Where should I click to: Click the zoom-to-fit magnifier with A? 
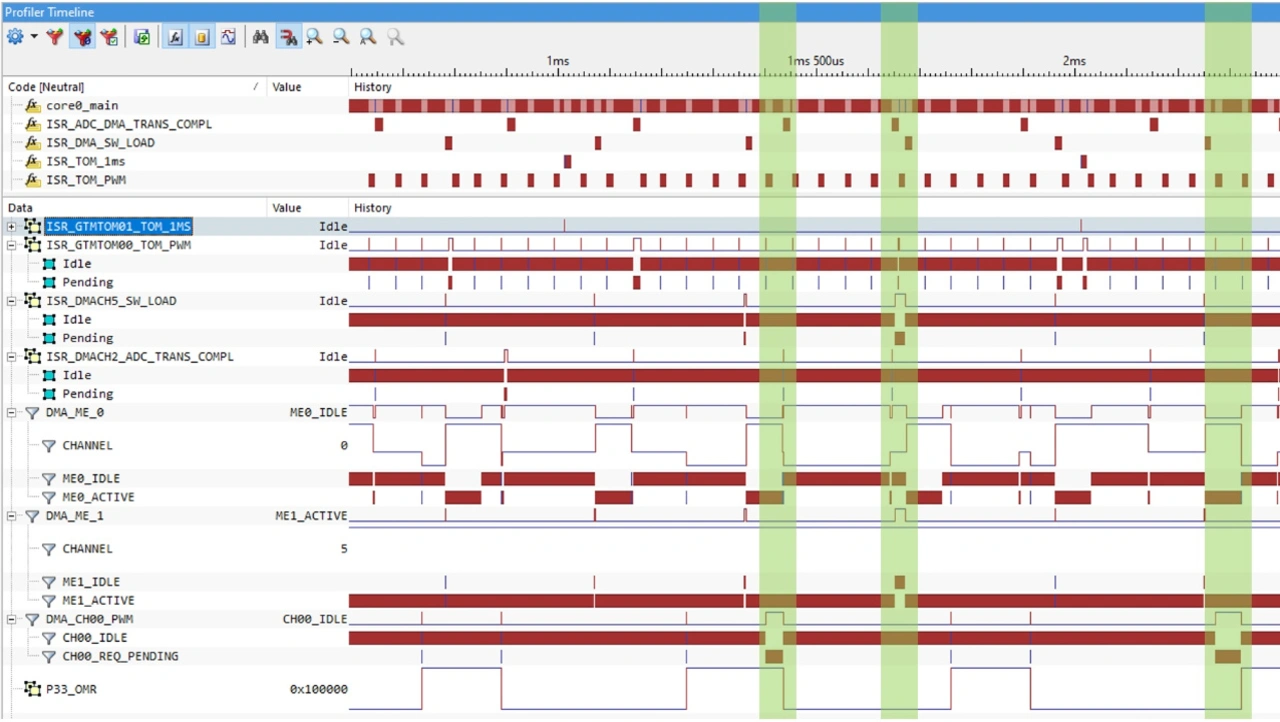pos(368,37)
